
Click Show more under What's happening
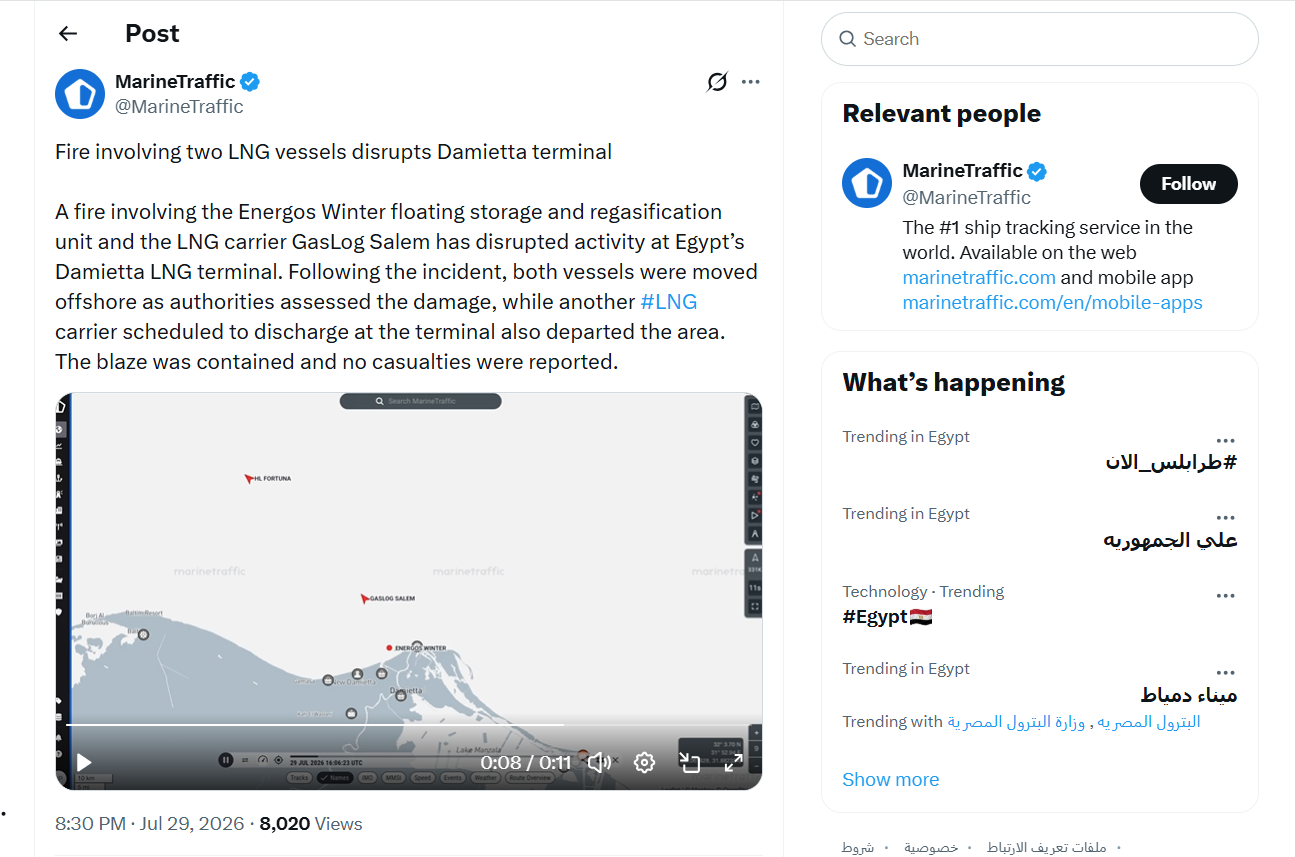pos(890,780)
